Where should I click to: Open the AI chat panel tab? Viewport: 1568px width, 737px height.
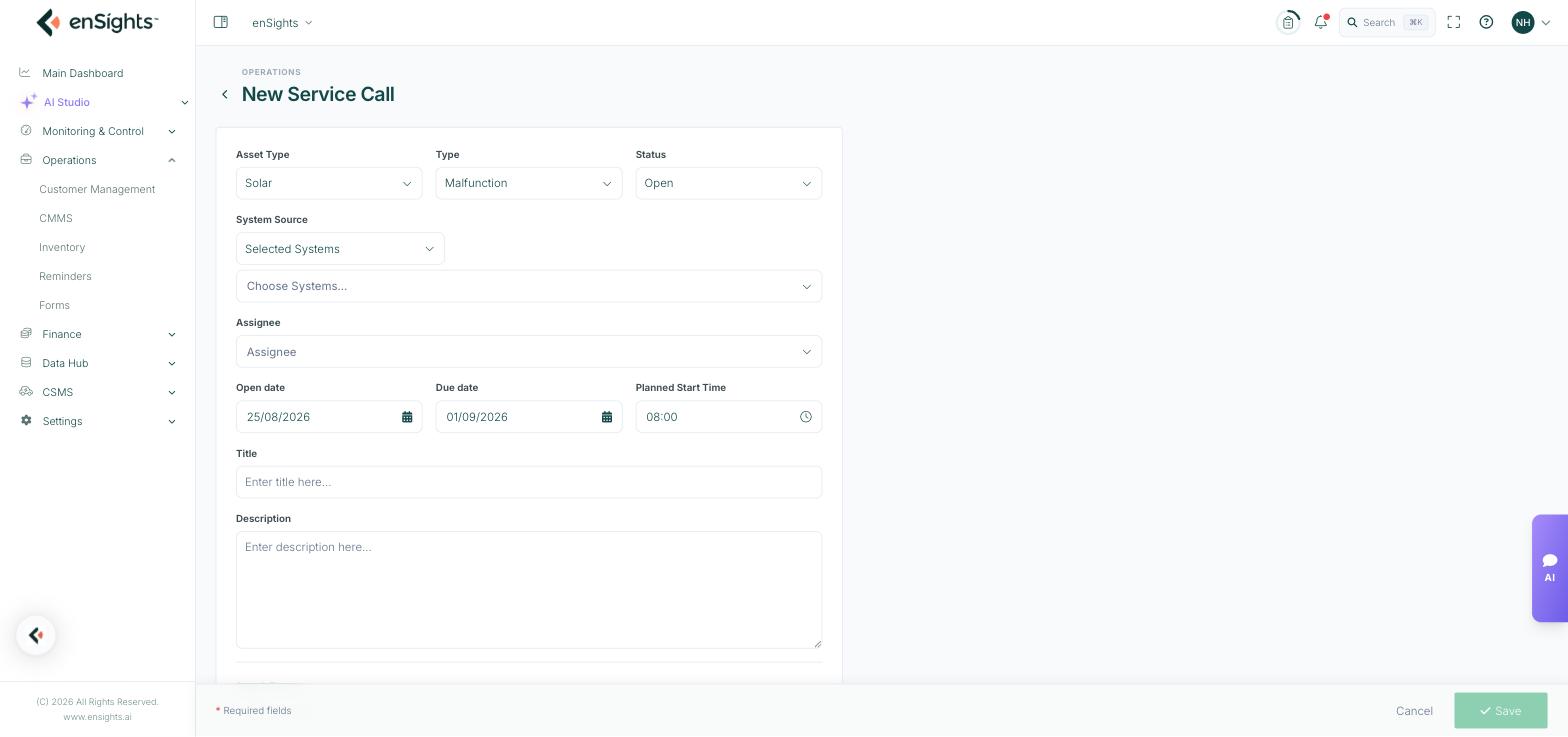1550,568
